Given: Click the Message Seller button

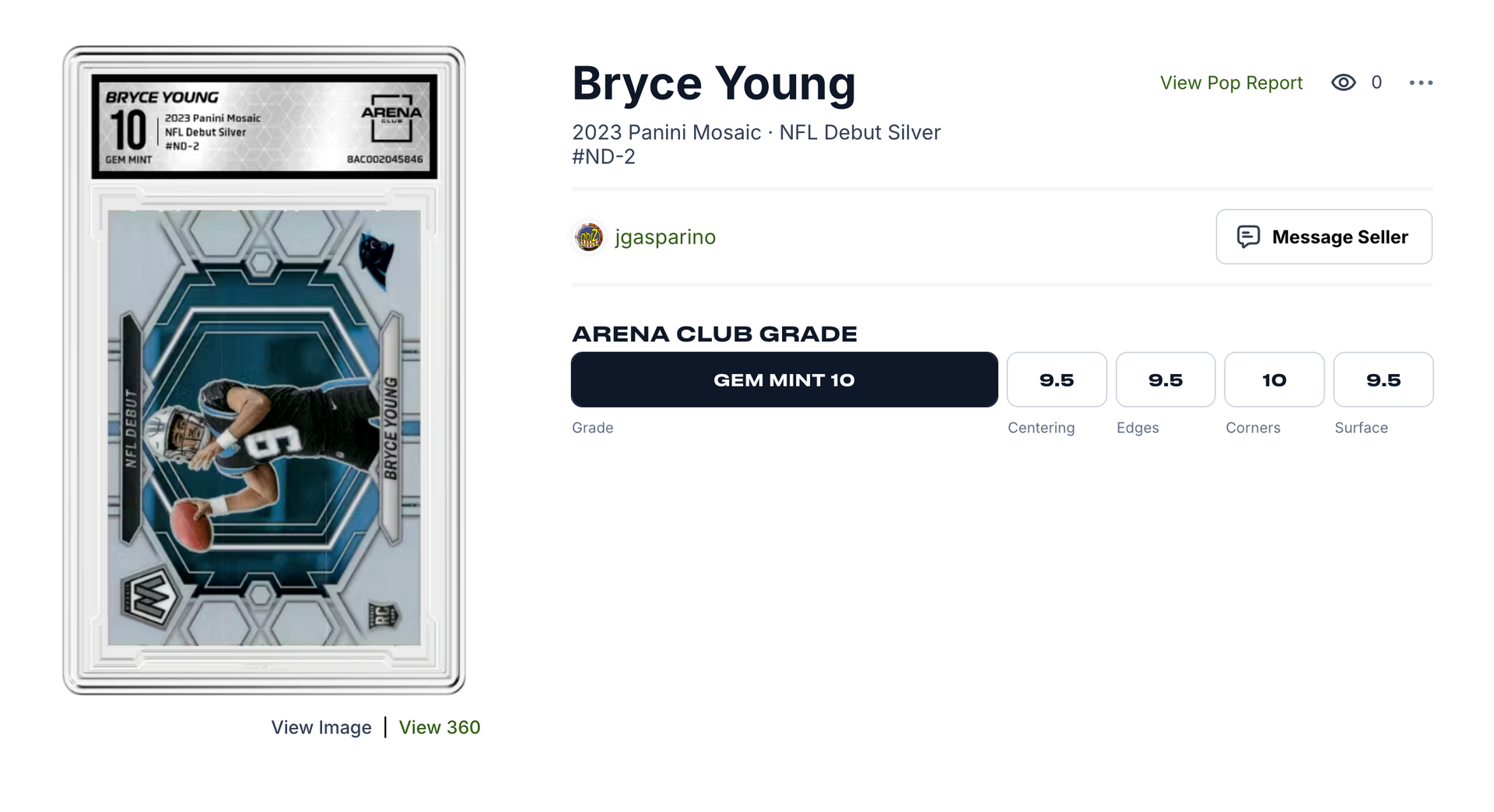Looking at the screenshot, I should (1324, 236).
